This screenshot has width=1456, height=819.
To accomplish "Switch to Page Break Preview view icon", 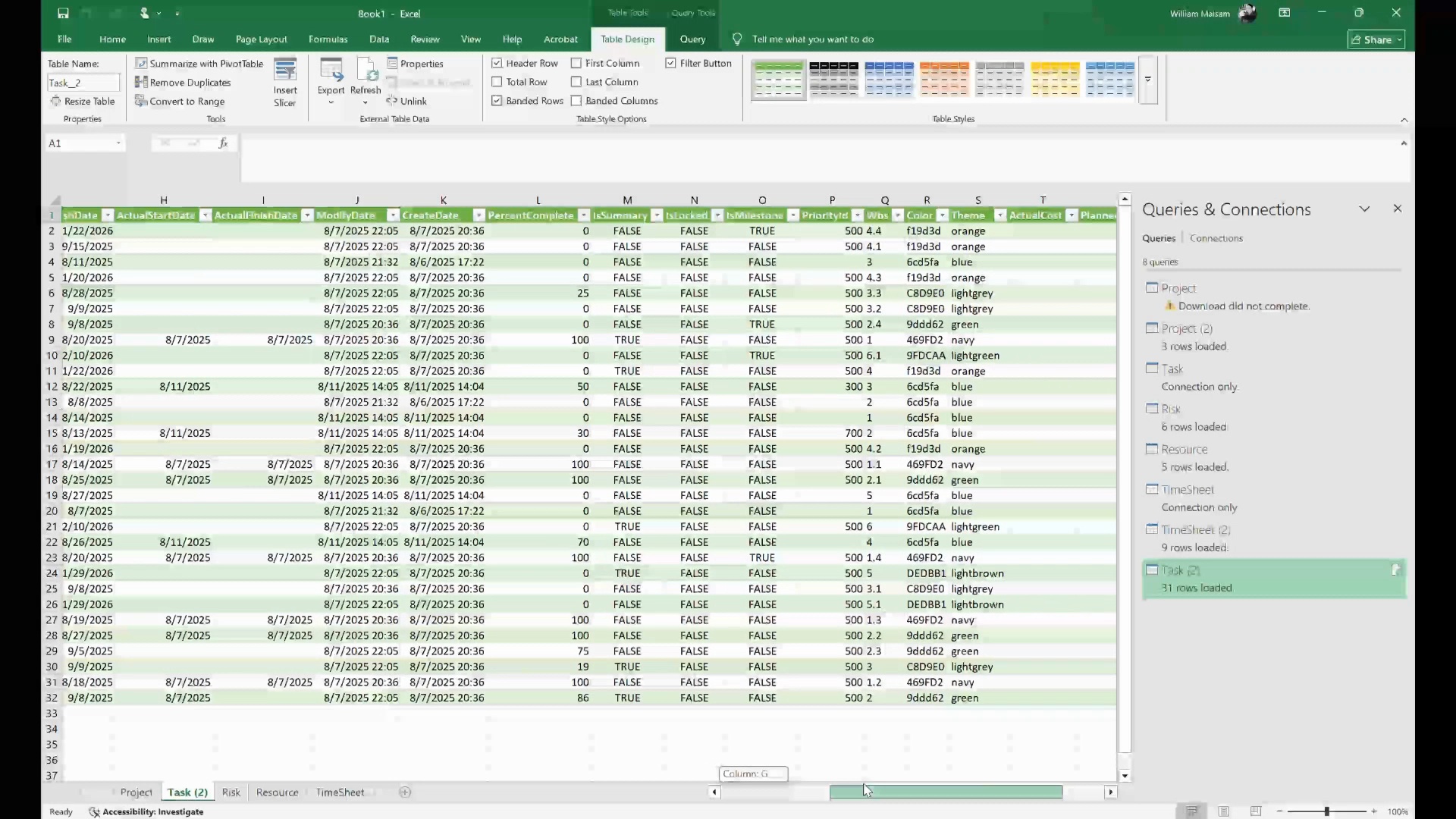I will (1256, 811).
